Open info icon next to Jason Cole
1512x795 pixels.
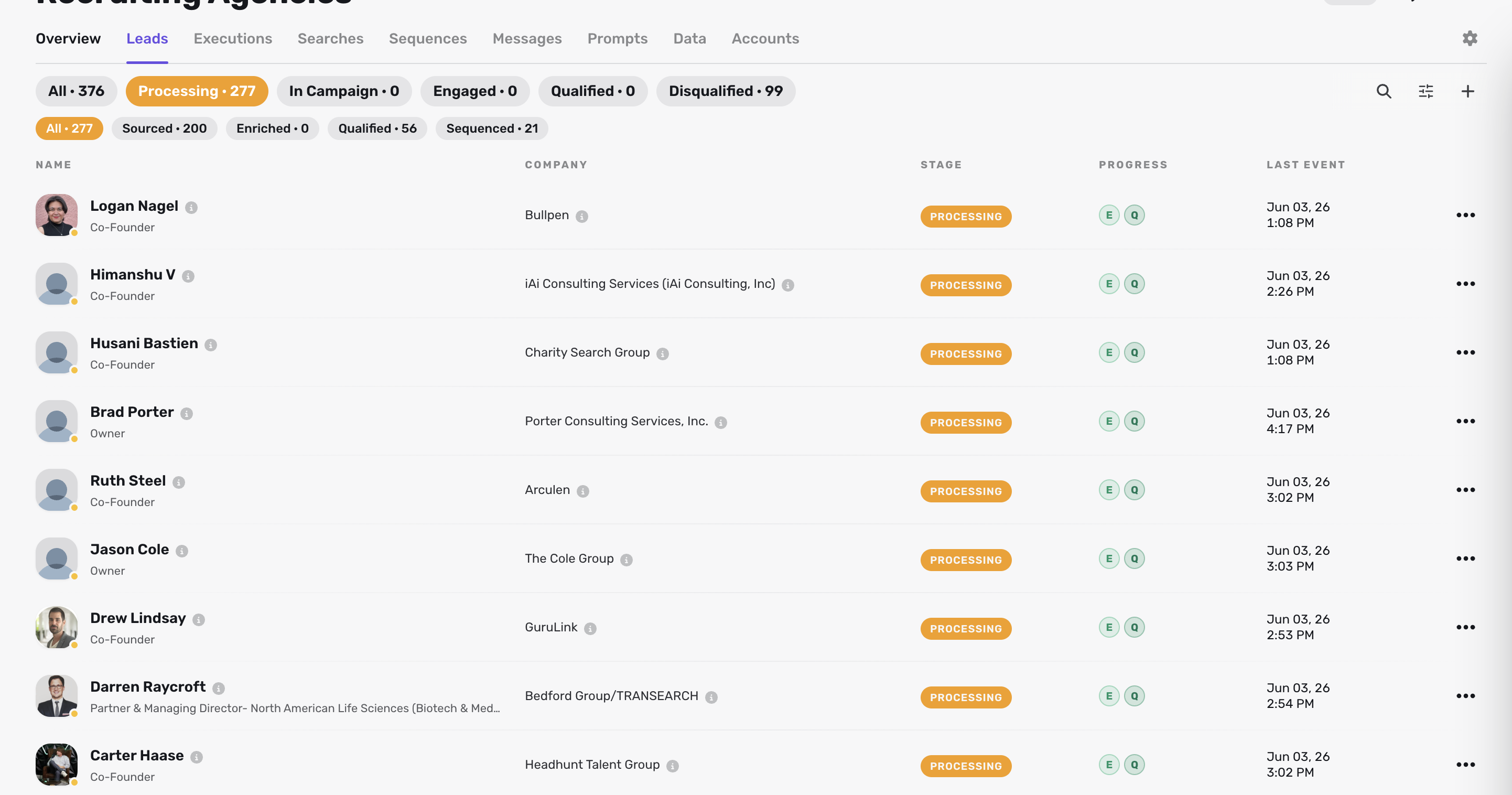[182, 551]
